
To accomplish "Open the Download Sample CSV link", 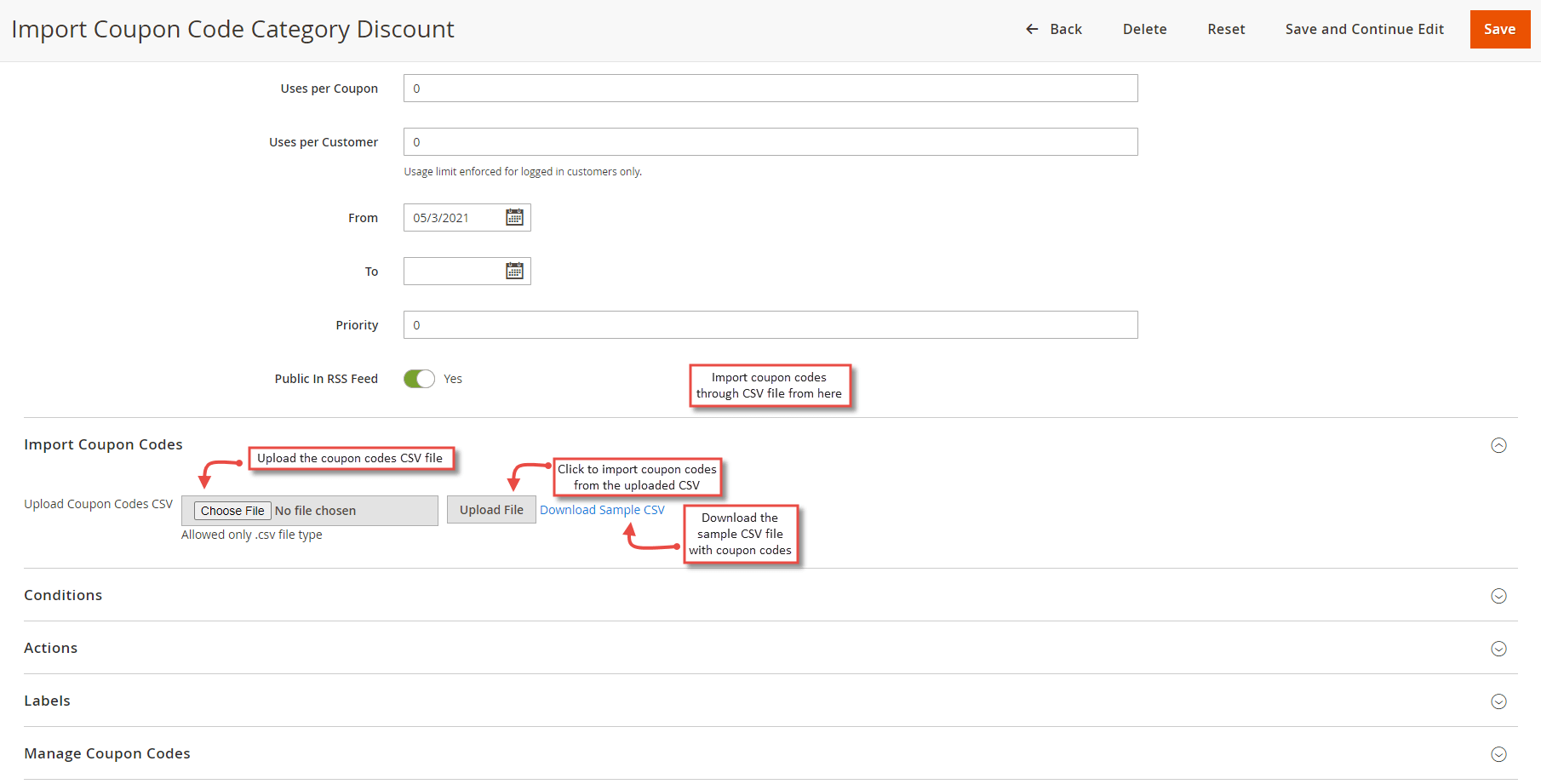I will (x=602, y=510).
